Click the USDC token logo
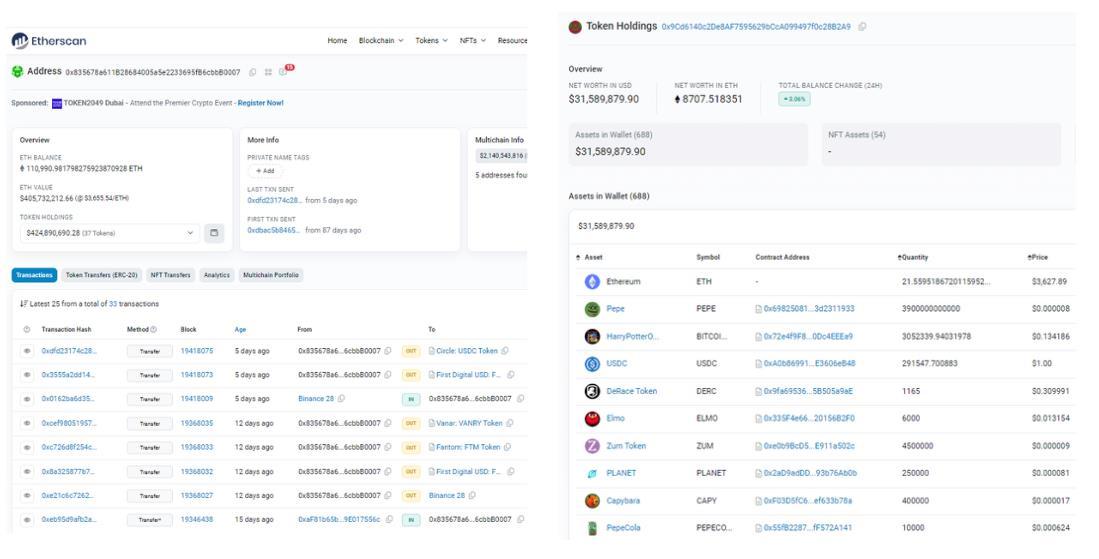This screenshot has height=559, width=1099. click(592, 364)
